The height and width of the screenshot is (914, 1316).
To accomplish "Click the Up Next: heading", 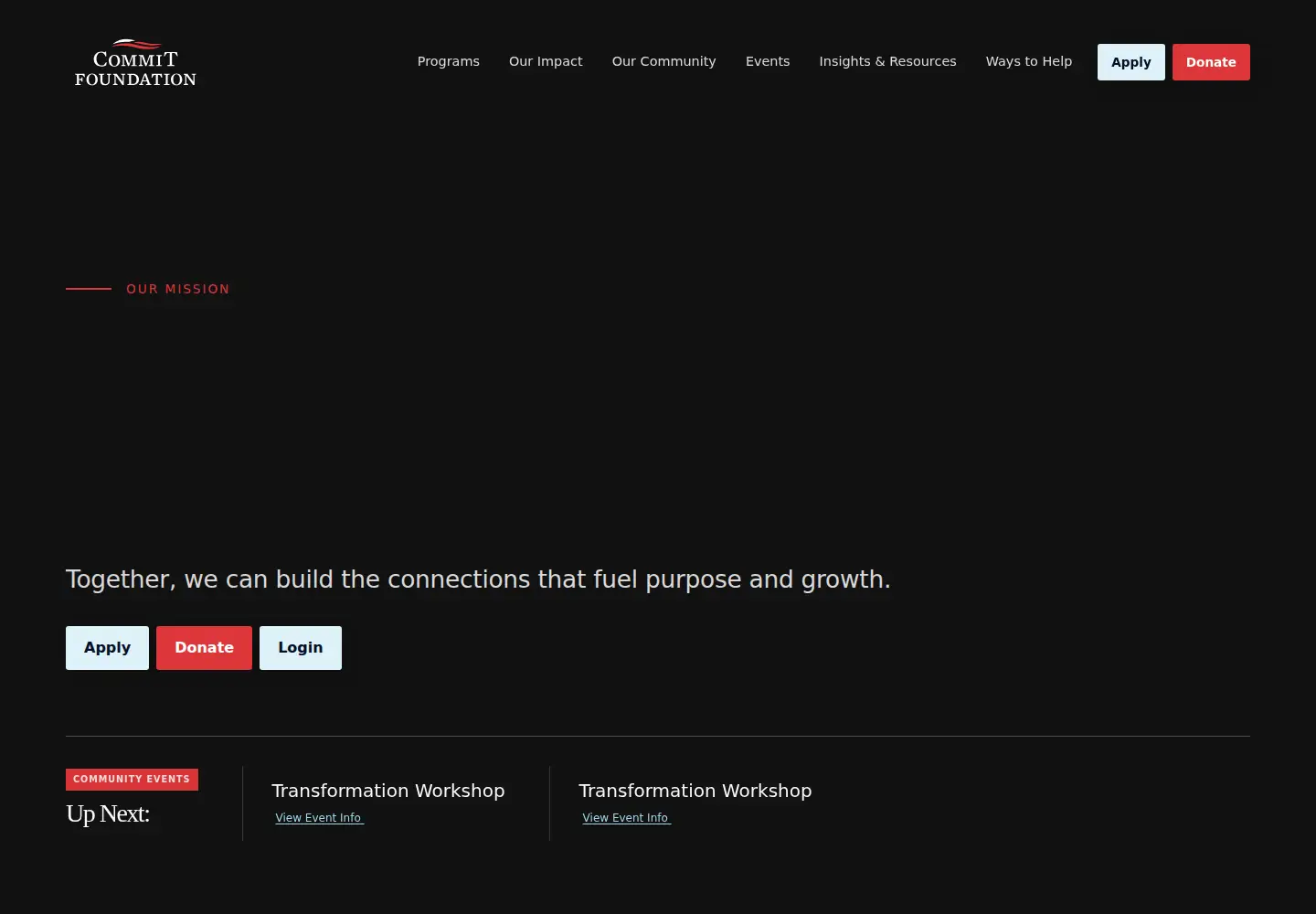I will pyautogui.click(x=108, y=813).
